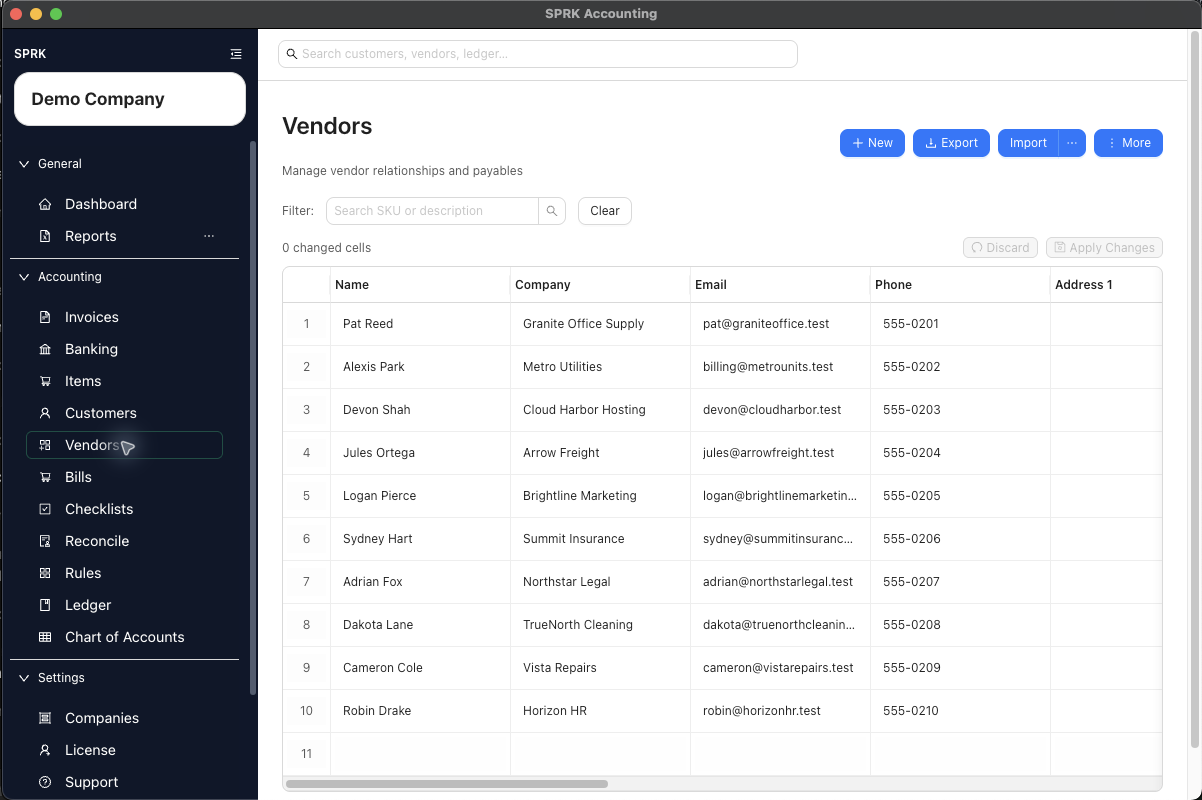
Task: Click the filter search magnifier button
Action: [552, 211]
